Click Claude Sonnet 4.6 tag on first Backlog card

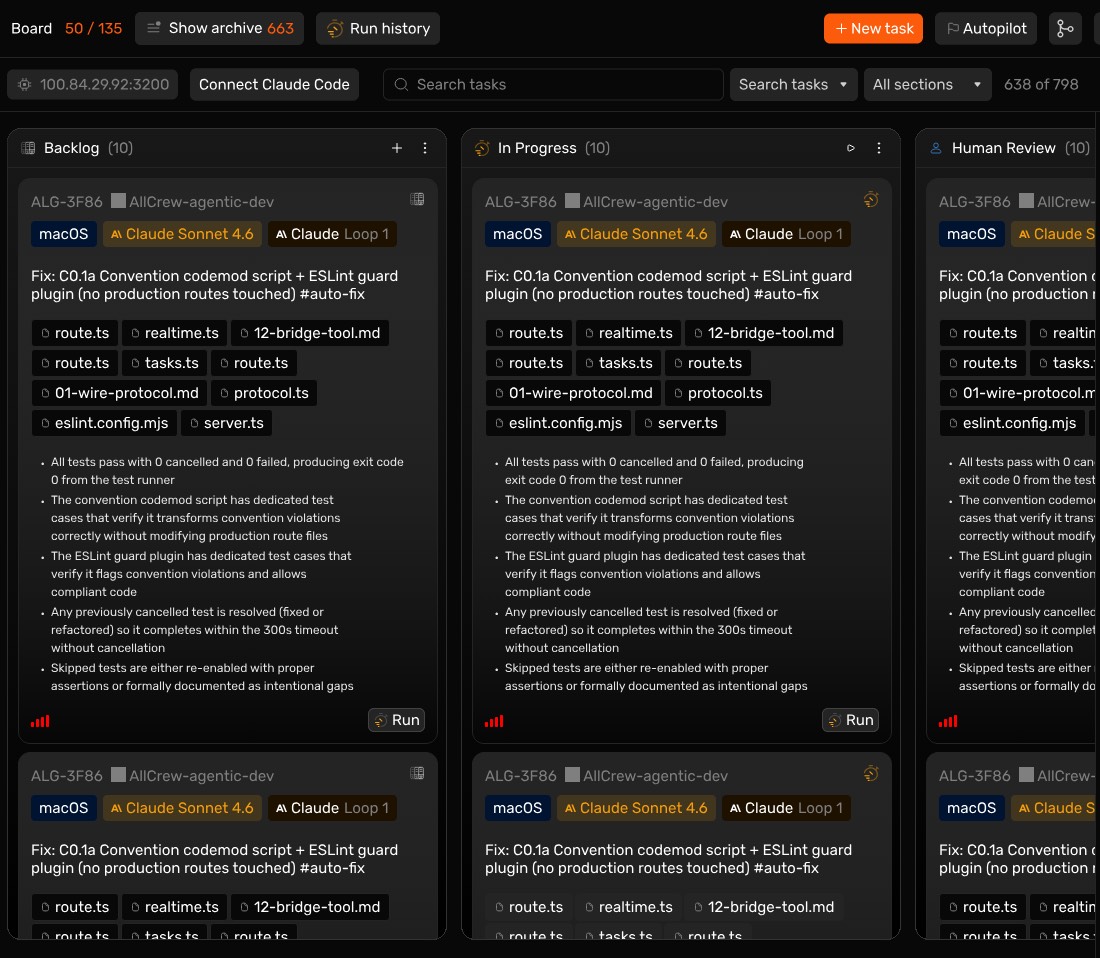coord(182,234)
